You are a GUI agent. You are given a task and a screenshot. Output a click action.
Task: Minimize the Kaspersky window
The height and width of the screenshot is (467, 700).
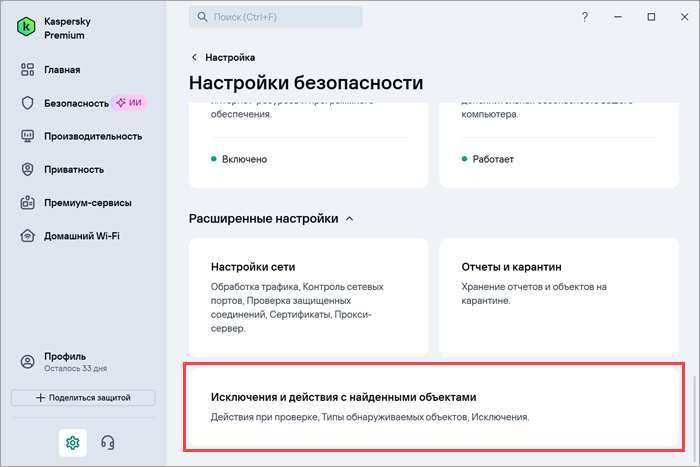(618, 17)
